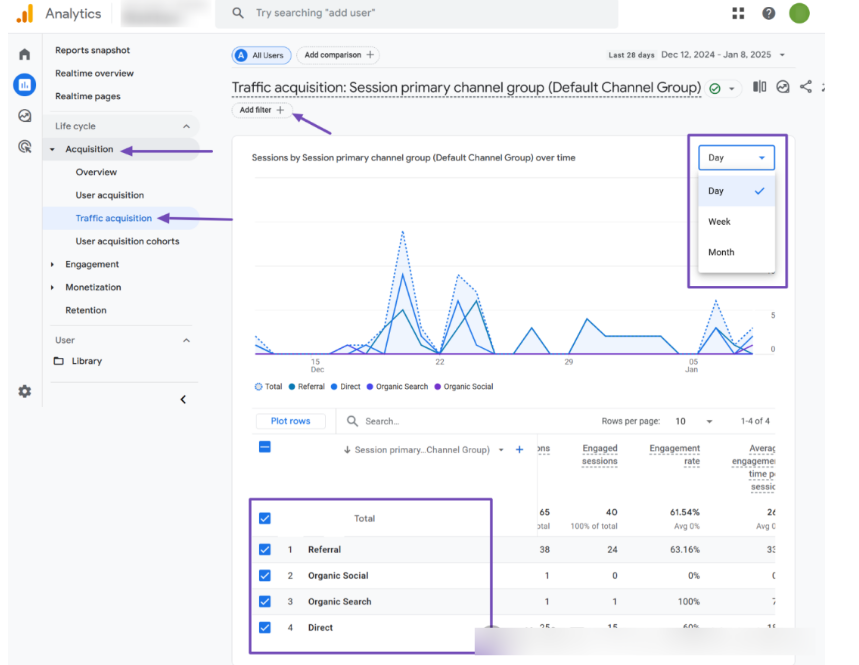859x665 pixels.
Task: Open the Rows per page dropdown
Action: tap(695, 421)
